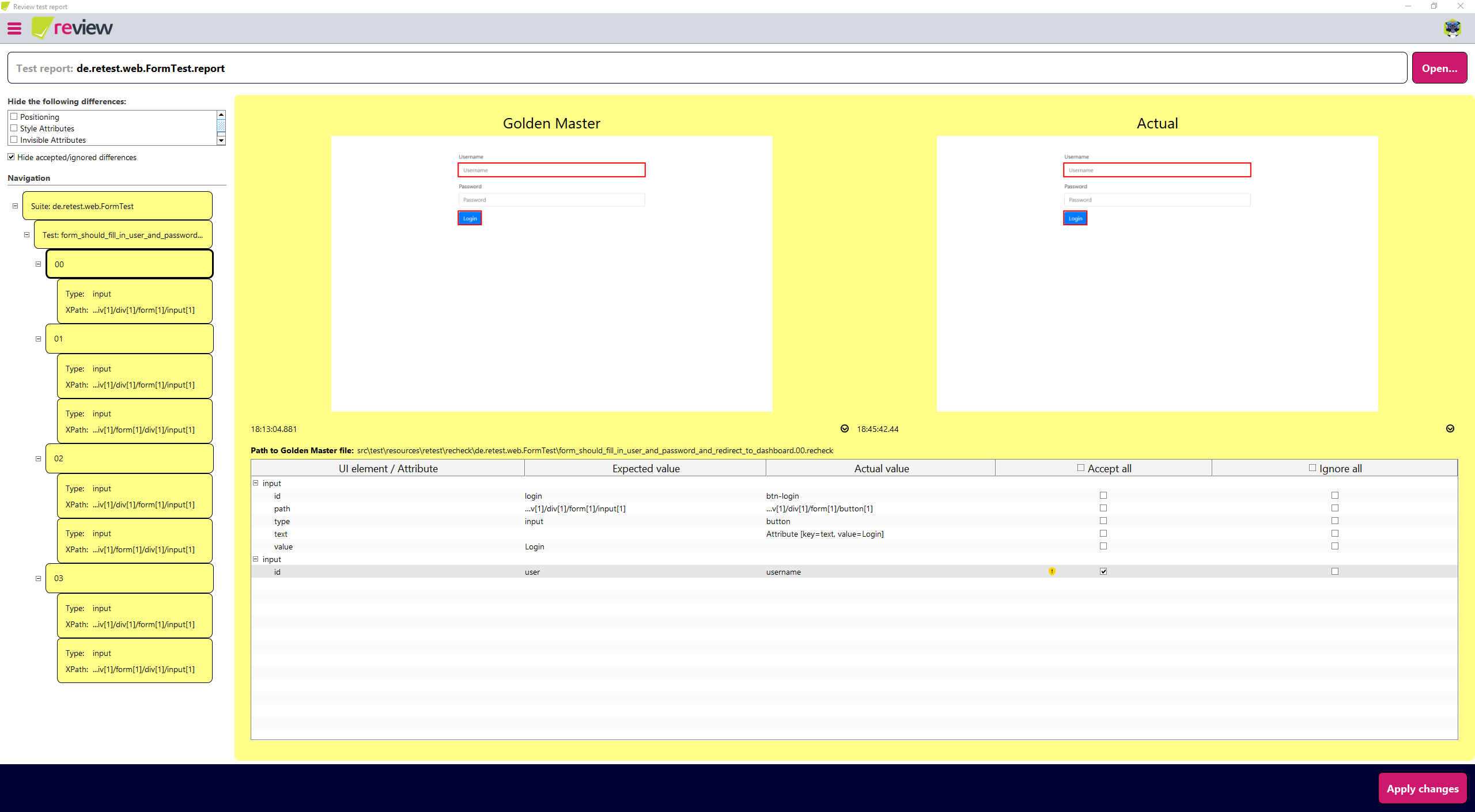Click the collapse arrow next to input element row
Viewport: 1475px width, 812px height.
256,483
